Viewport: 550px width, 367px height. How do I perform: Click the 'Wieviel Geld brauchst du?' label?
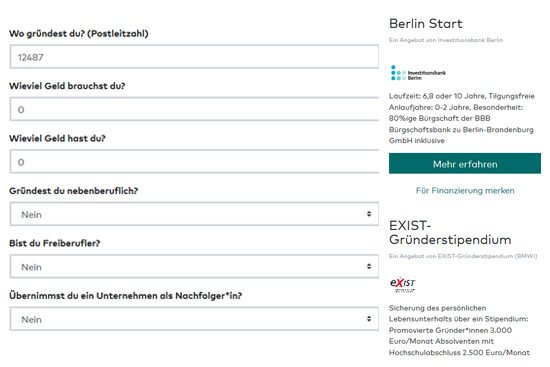(x=67, y=86)
